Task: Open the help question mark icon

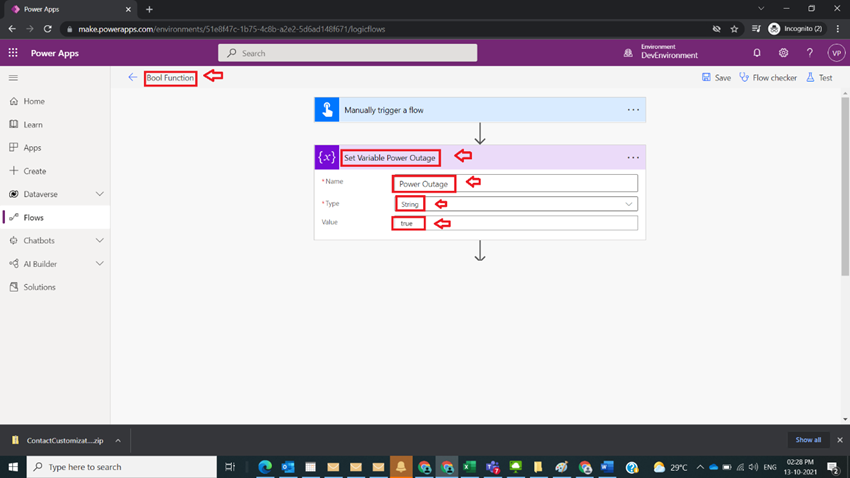Action: [x=809, y=53]
